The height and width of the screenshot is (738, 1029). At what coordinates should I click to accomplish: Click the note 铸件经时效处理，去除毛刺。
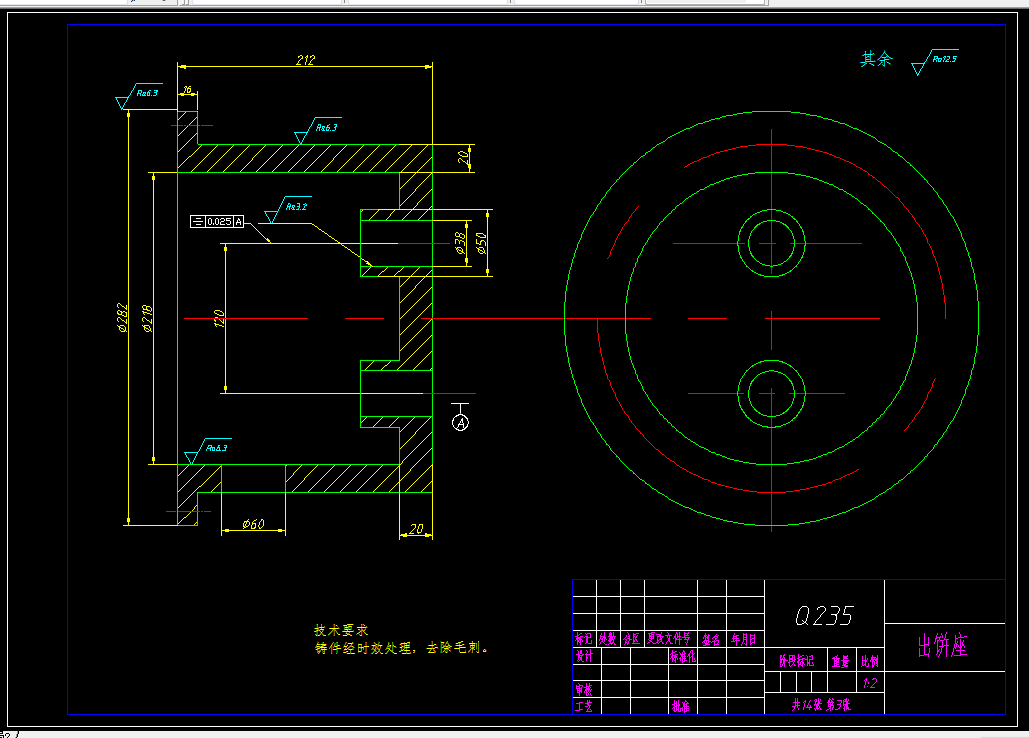pos(402,648)
